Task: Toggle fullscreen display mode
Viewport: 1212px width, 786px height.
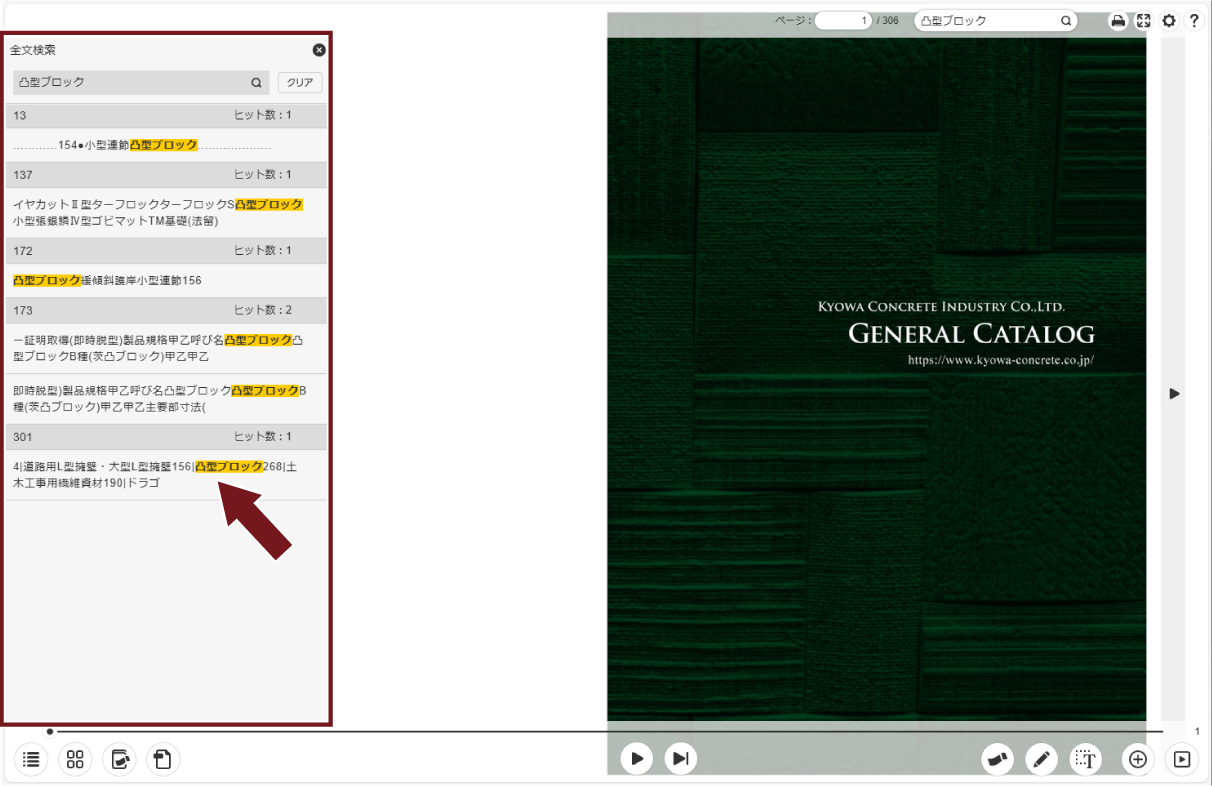Action: pyautogui.click(x=1144, y=21)
